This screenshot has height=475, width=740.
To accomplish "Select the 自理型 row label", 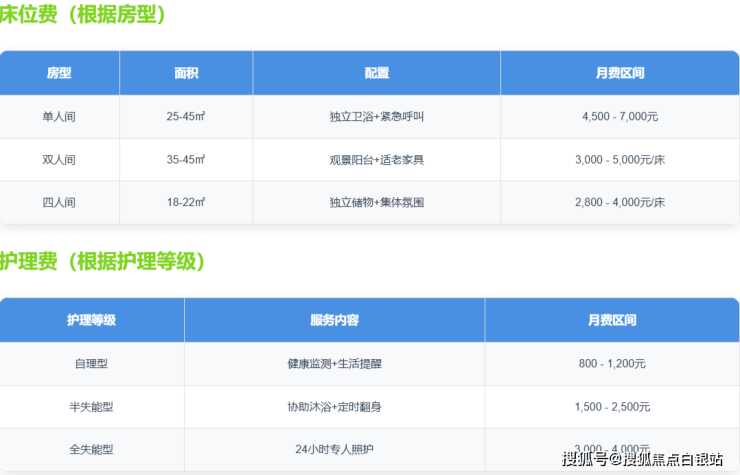I will (91, 364).
